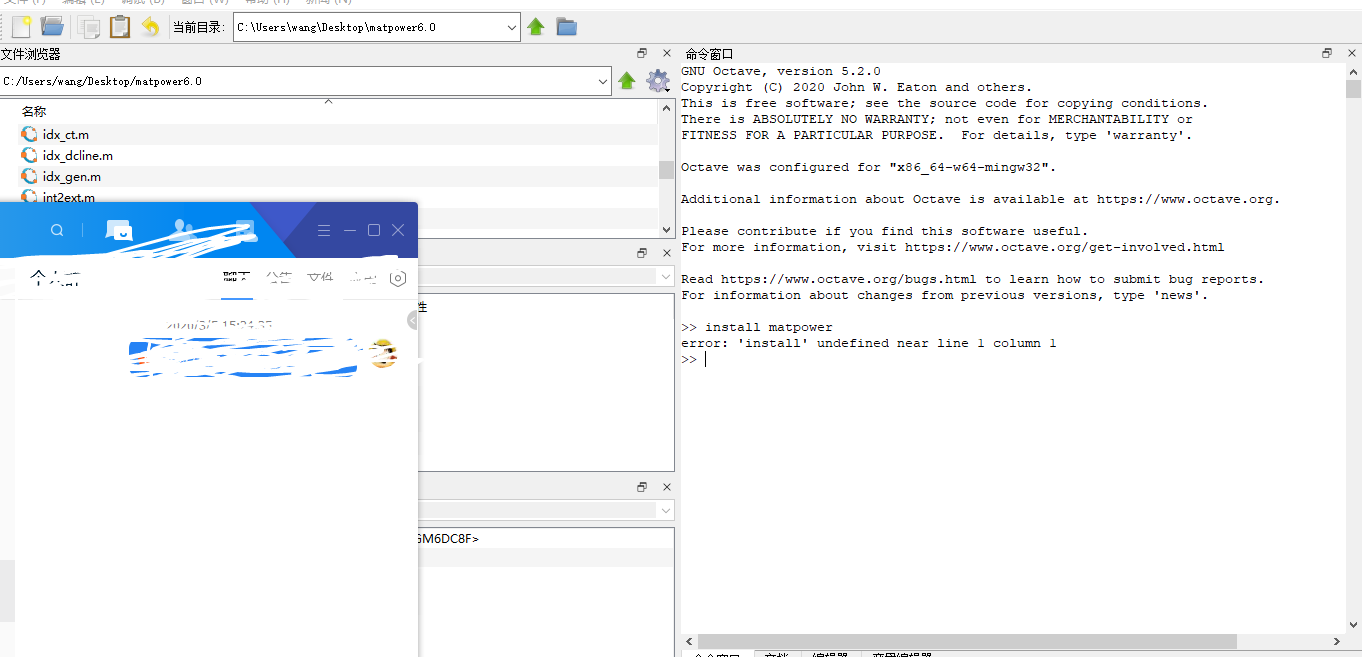Undo with the yellow arrow icon
The image size is (1362, 657).
click(x=150, y=27)
